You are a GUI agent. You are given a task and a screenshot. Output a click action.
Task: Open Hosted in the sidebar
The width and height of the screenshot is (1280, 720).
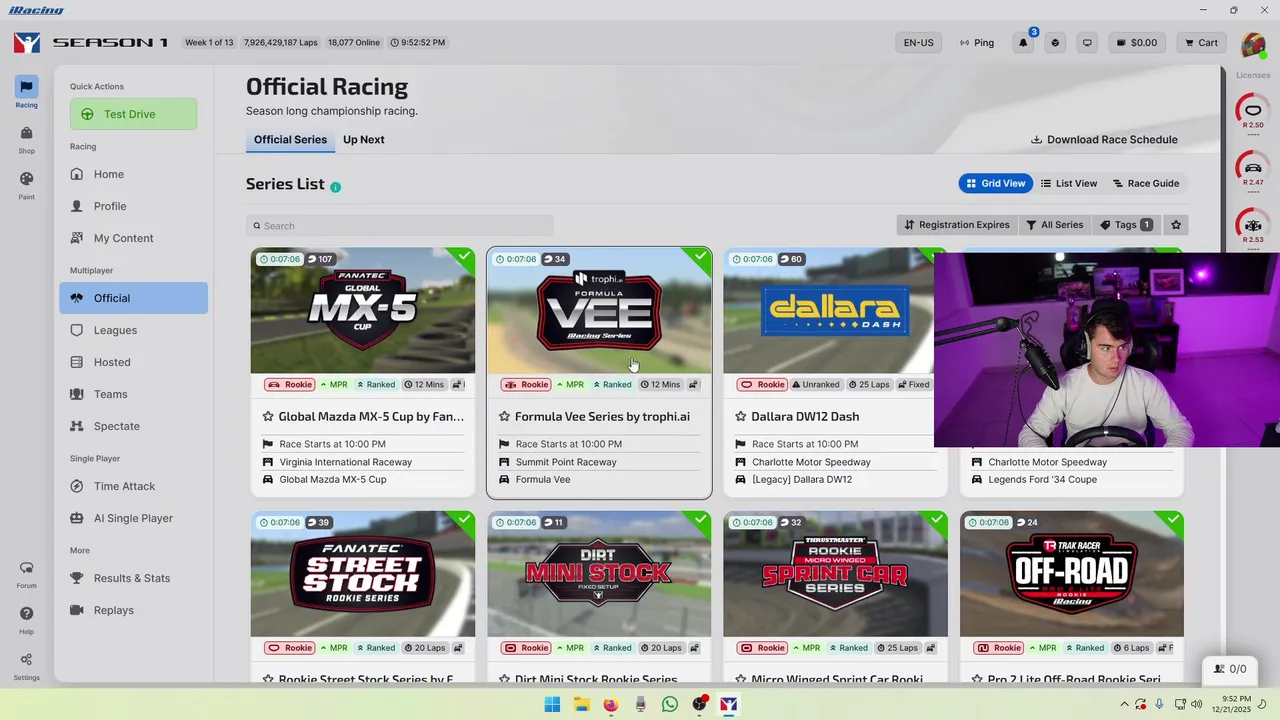(134, 362)
